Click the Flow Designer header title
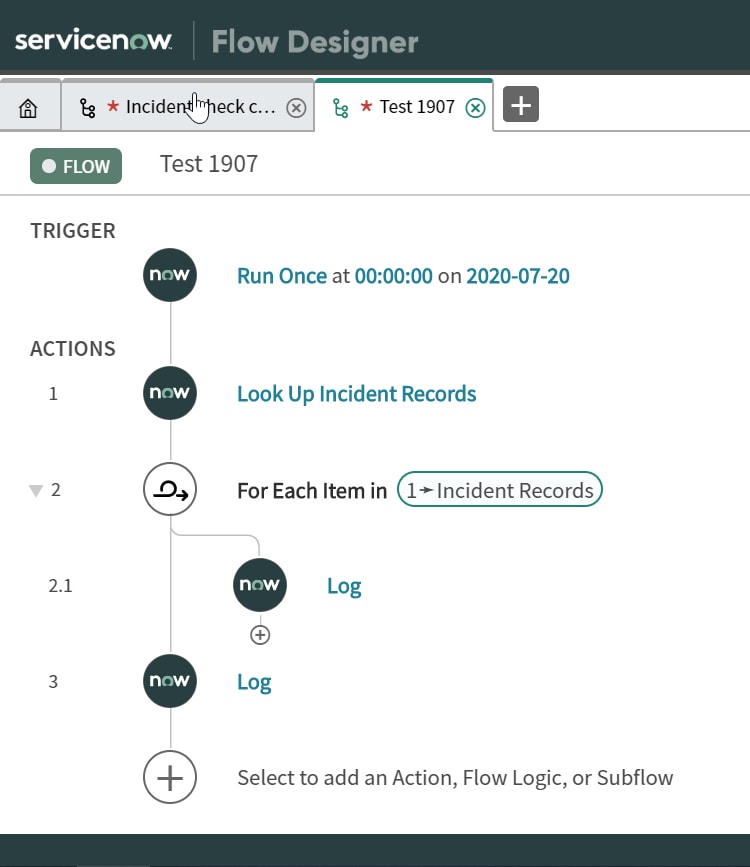The height and width of the screenshot is (867, 750). [x=315, y=42]
